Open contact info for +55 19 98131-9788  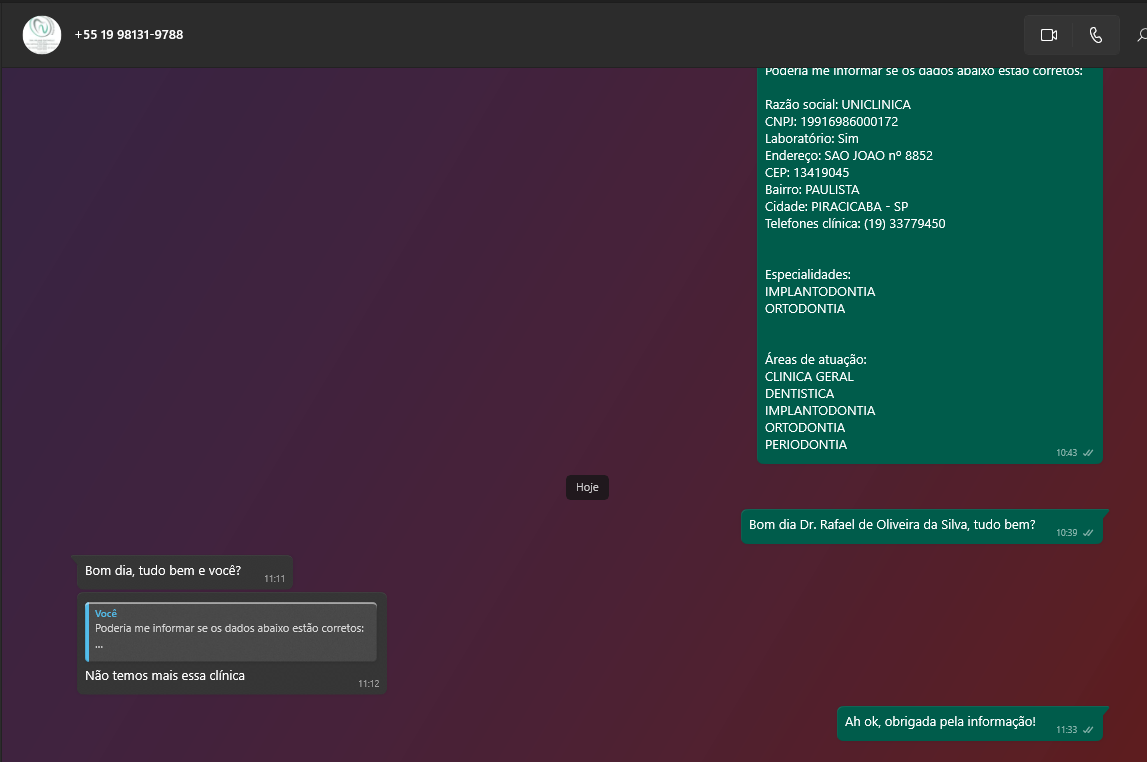(x=129, y=35)
